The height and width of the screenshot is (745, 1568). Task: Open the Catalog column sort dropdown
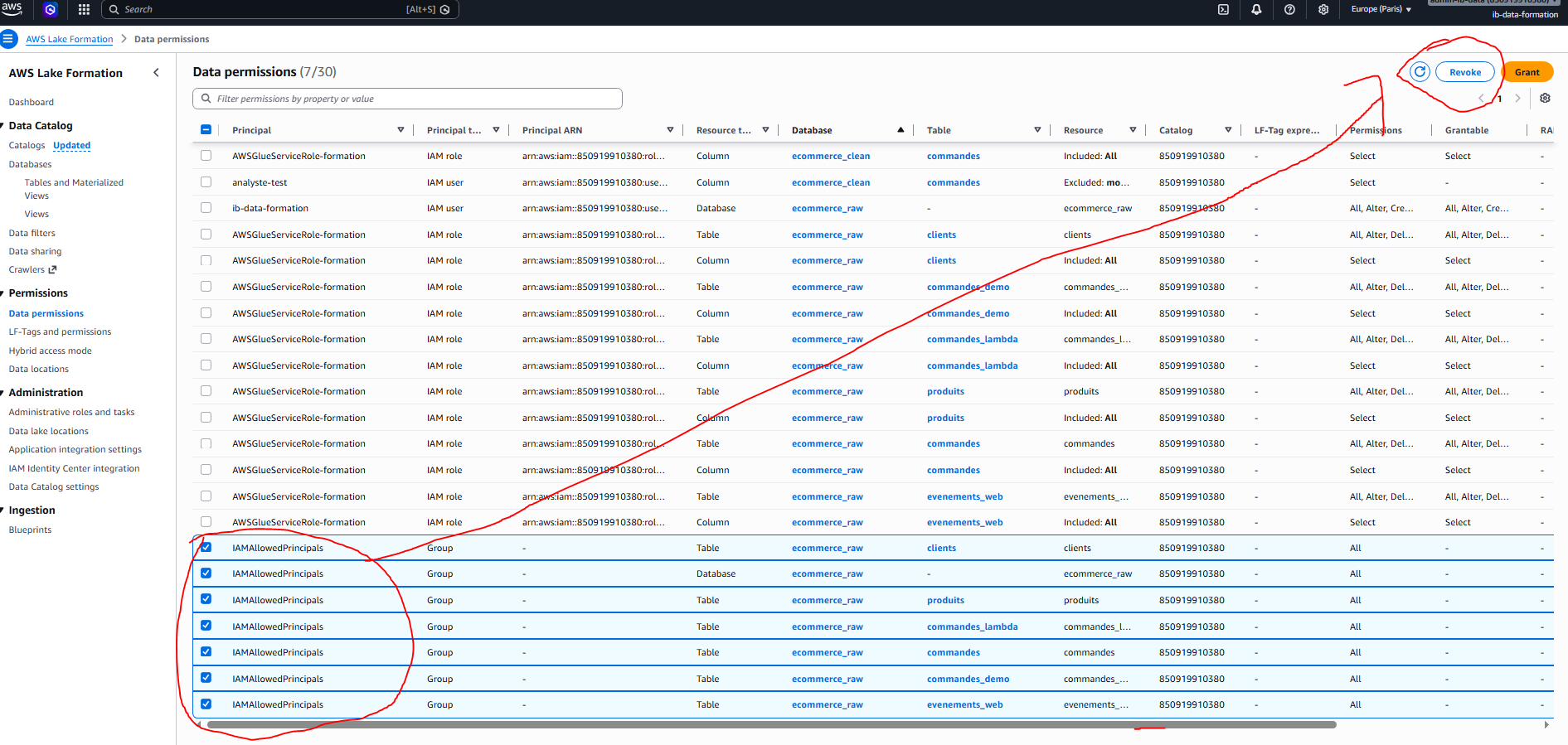tap(1228, 130)
